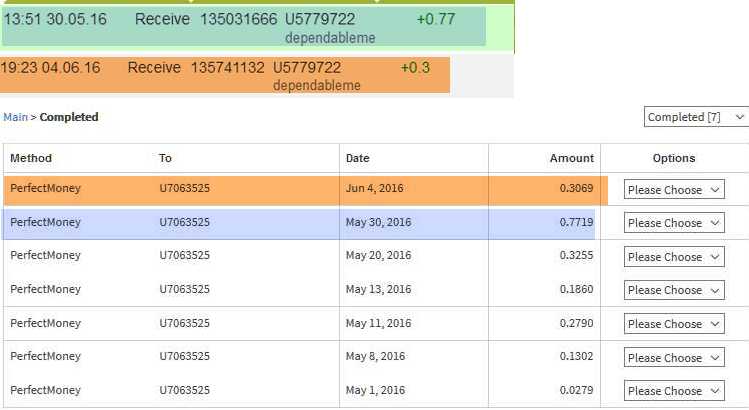Select the amount 0.3069 cell
The image size is (749, 410).
click(576, 188)
